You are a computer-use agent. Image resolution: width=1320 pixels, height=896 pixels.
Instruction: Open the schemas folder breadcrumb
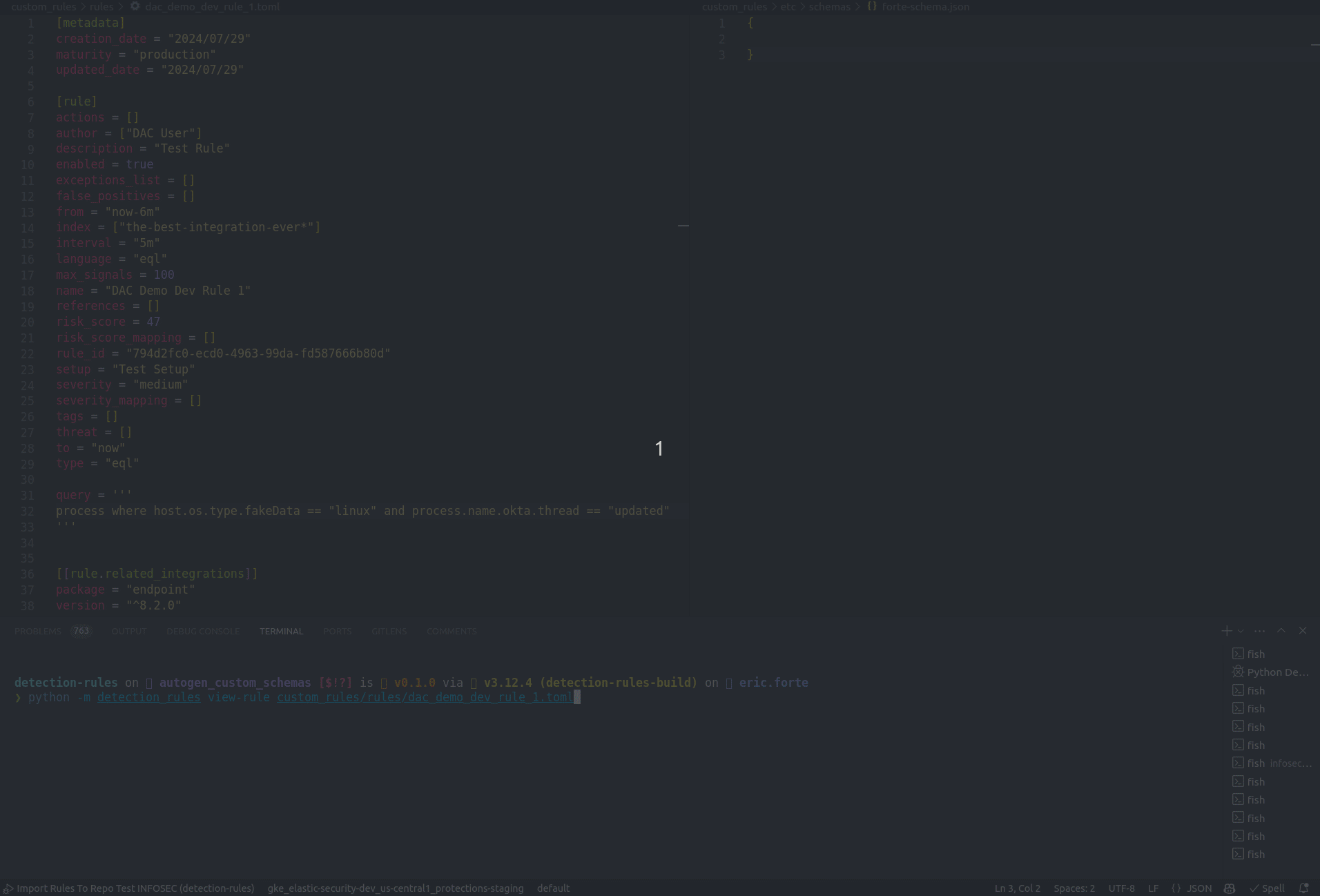click(x=829, y=6)
